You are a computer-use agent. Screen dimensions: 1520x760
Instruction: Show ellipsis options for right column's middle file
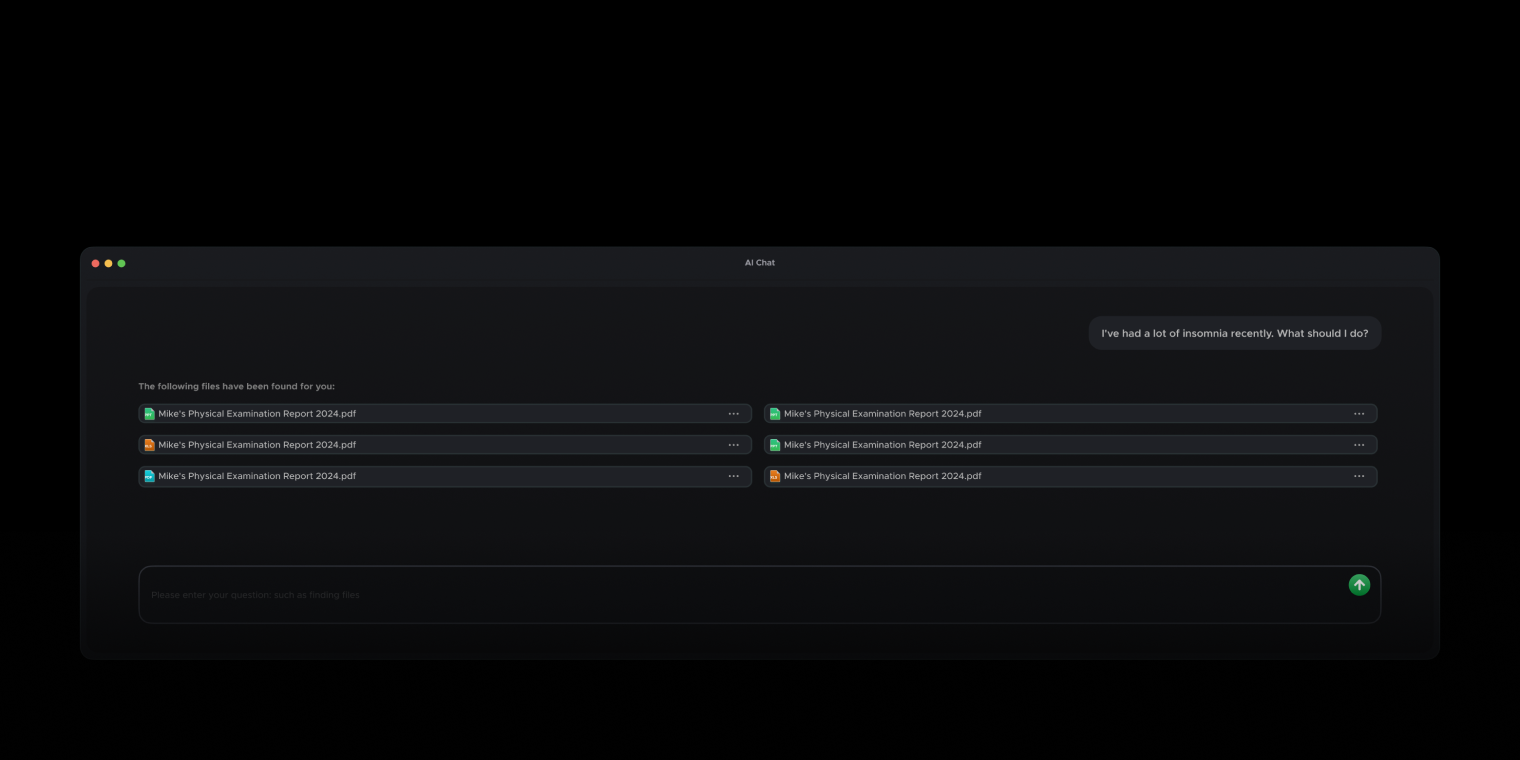pyautogui.click(x=1359, y=445)
